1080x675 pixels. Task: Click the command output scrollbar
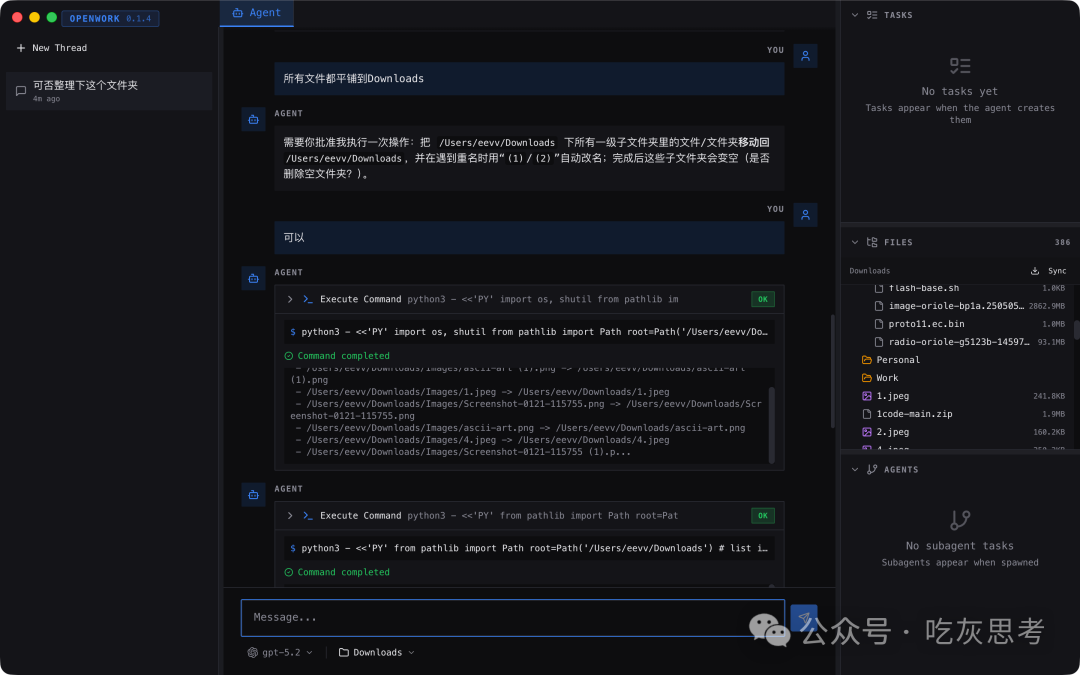[771, 424]
